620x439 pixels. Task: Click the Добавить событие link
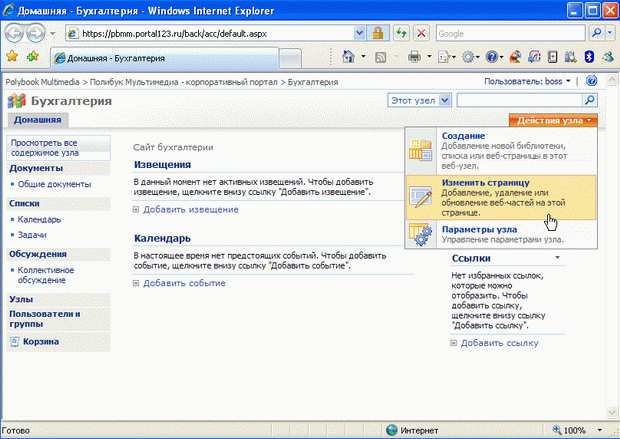tap(184, 283)
